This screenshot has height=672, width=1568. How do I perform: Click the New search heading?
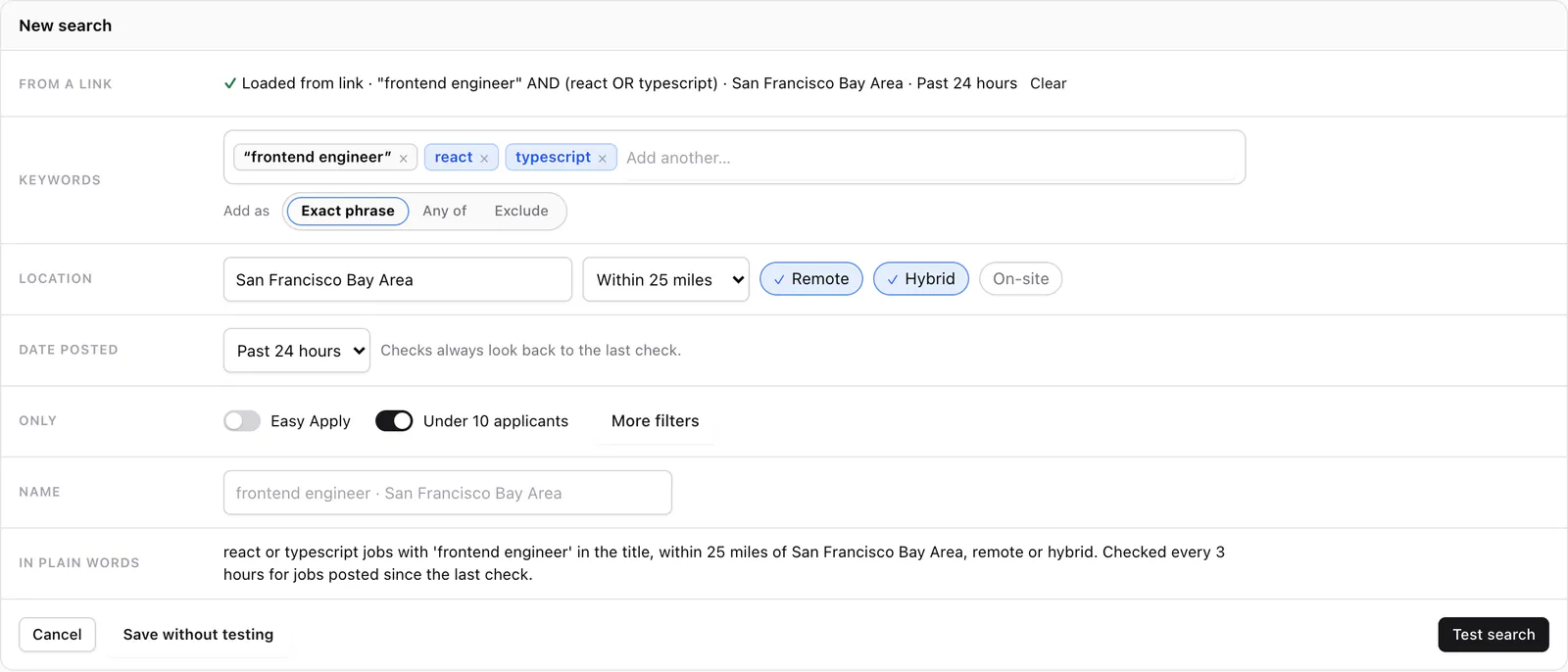[x=66, y=25]
